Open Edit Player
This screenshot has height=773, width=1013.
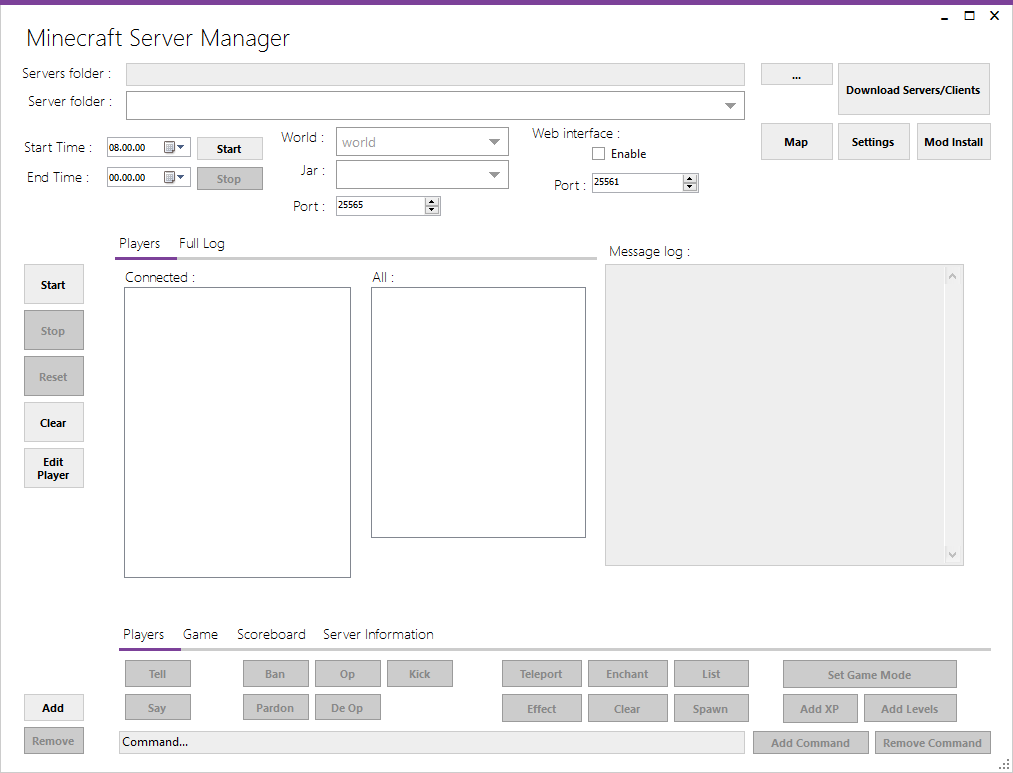click(x=54, y=468)
